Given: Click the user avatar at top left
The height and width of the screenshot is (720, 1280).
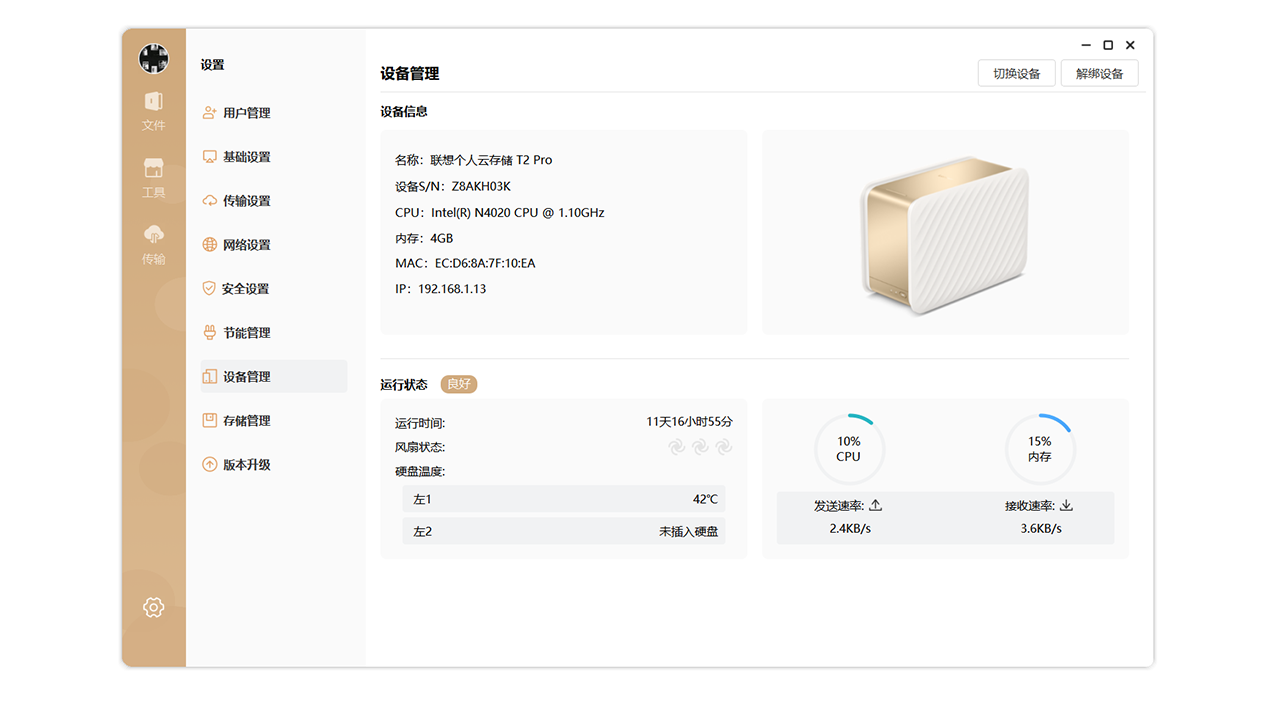Looking at the screenshot, I should click(x=153, y=58).
